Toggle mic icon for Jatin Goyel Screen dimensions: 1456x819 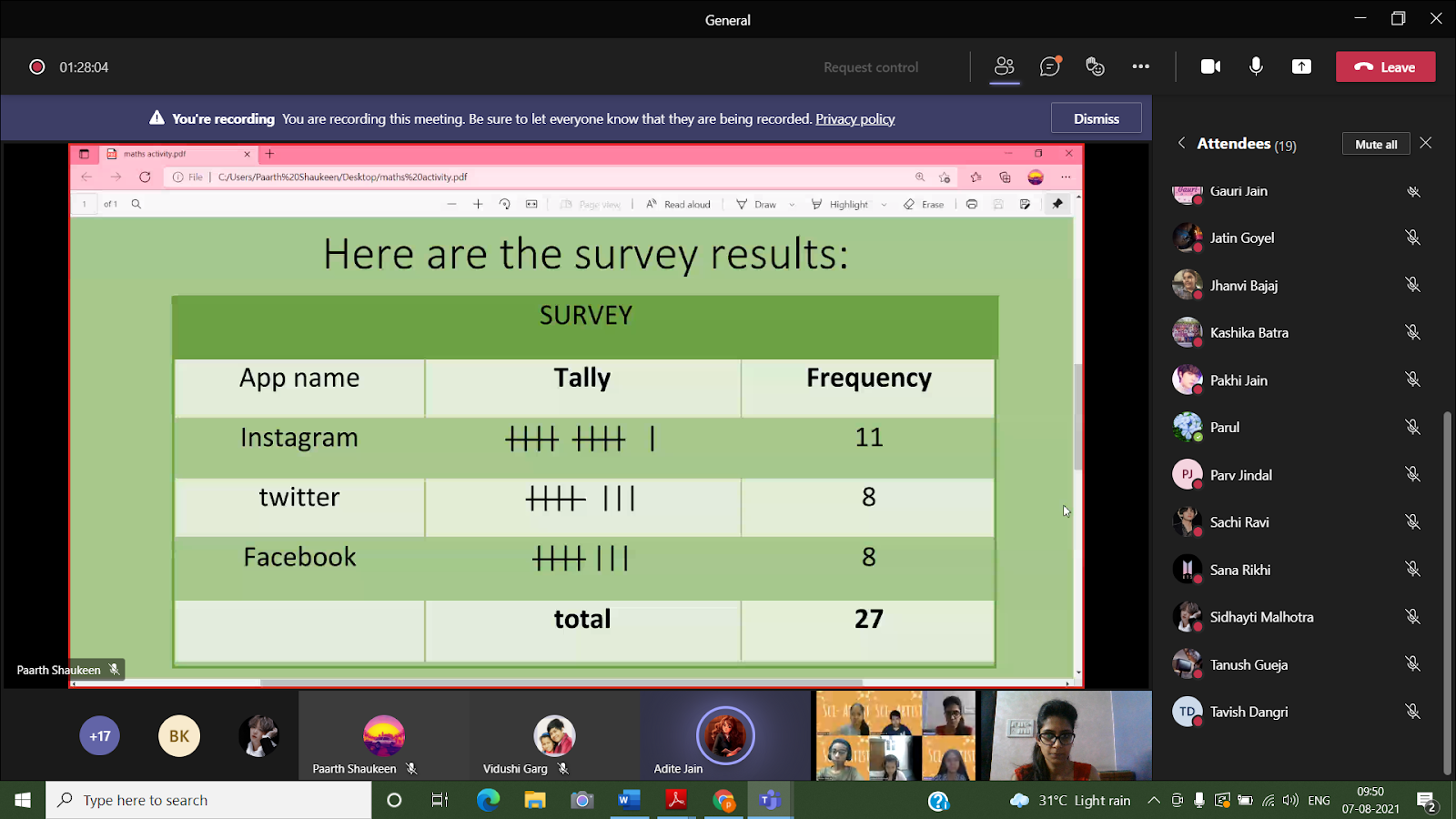click(x=1412, y=238)
